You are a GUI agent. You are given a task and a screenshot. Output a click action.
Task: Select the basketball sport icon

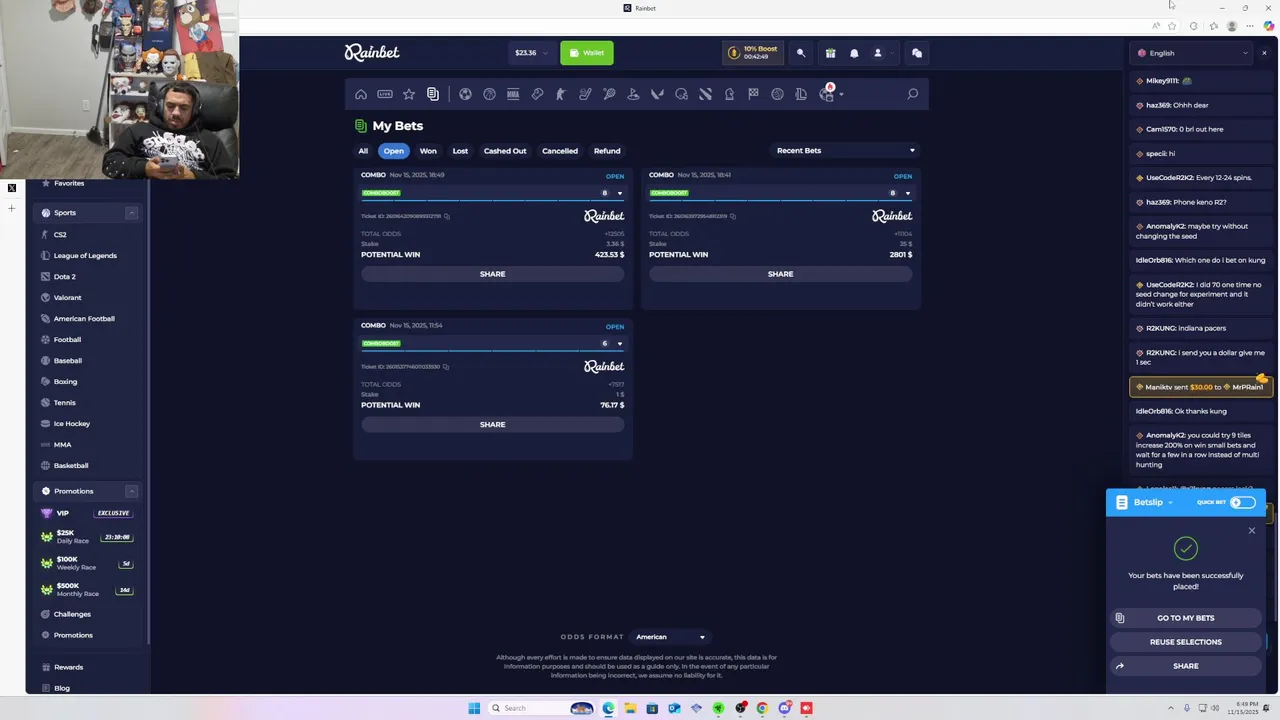[489, 94]
